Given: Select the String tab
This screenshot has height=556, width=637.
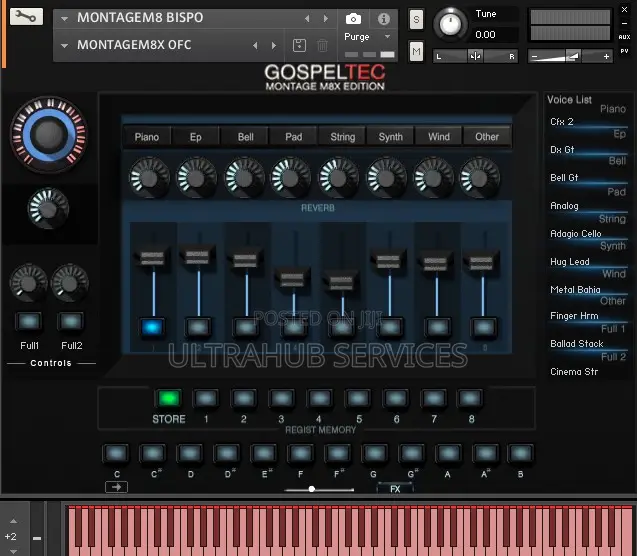Looking at the screenshot, I should pos(342,137).
